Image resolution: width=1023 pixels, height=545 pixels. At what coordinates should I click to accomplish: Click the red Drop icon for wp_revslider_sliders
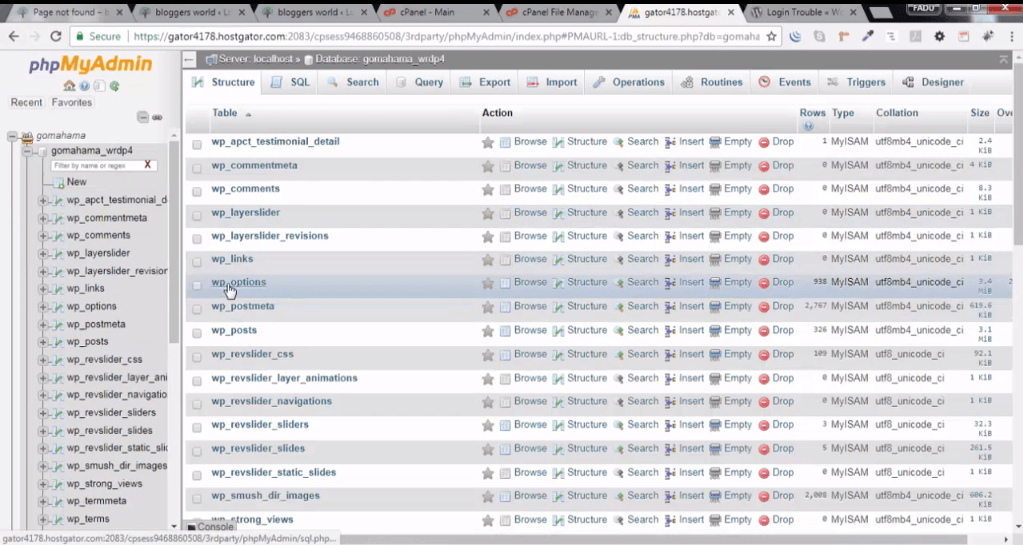pyautogui.click(x=764, y=426)
